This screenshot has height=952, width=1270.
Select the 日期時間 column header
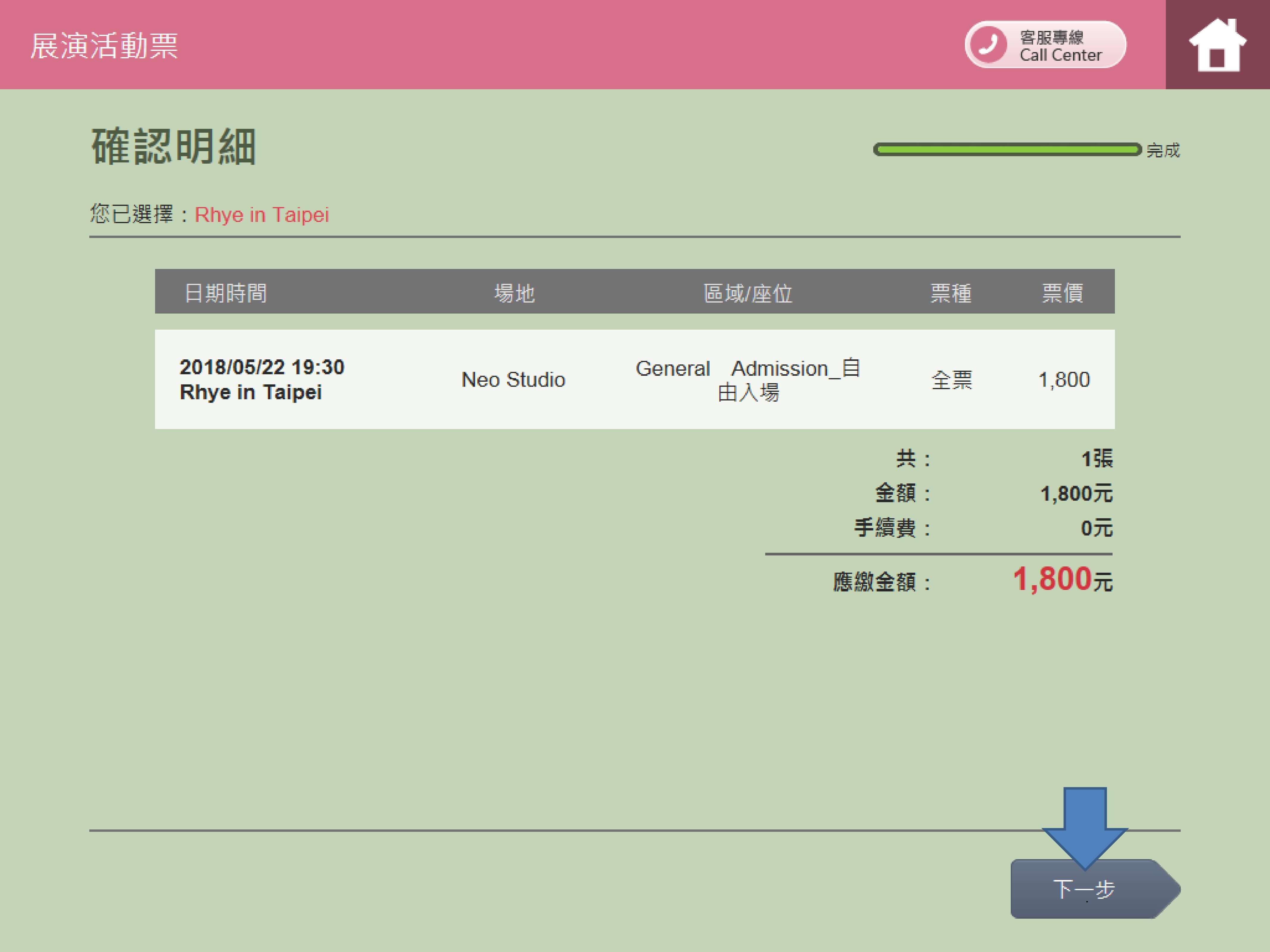coord(225,293)
